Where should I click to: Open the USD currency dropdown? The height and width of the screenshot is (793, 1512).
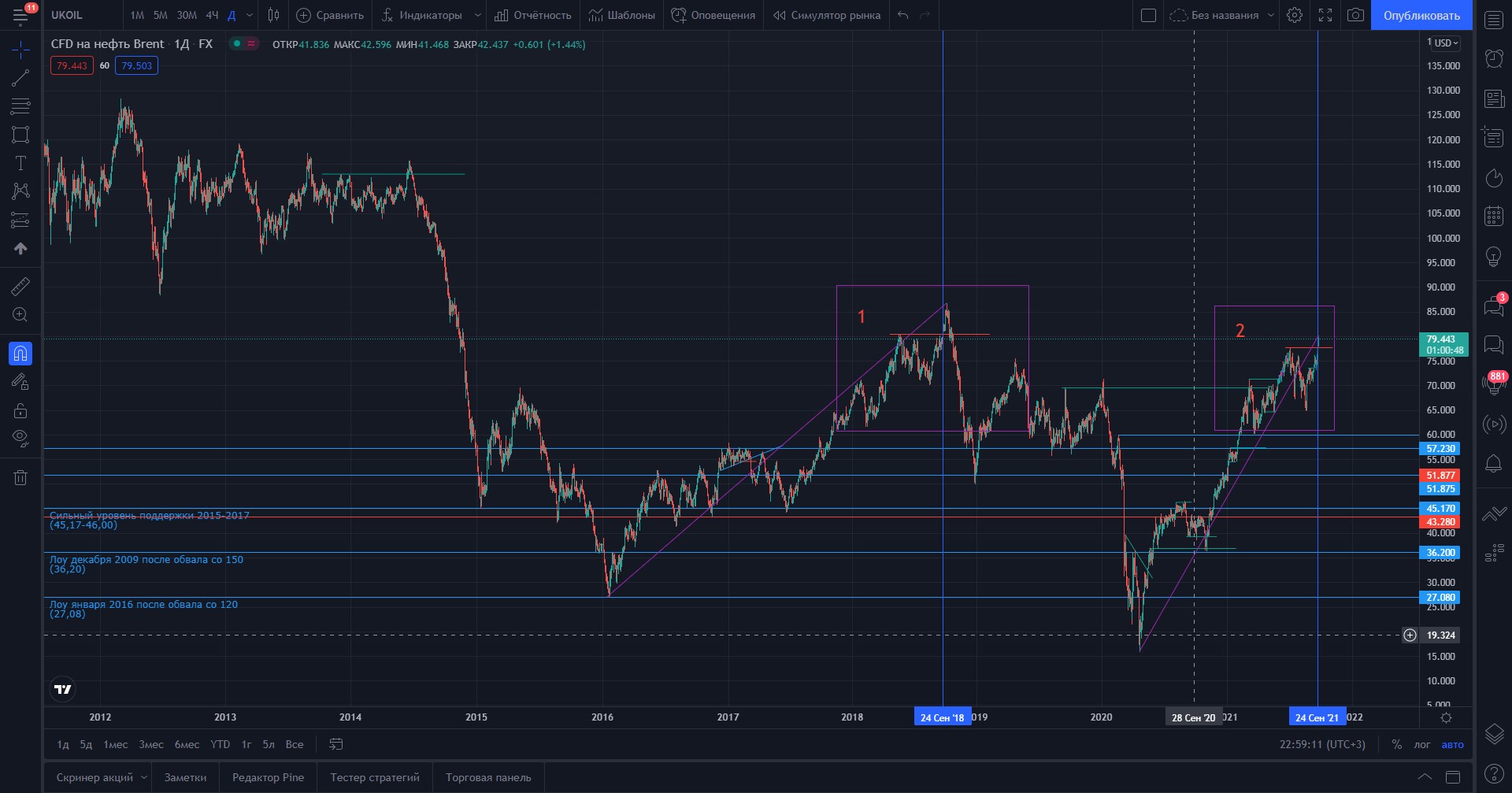click(x=1446, y=43)
